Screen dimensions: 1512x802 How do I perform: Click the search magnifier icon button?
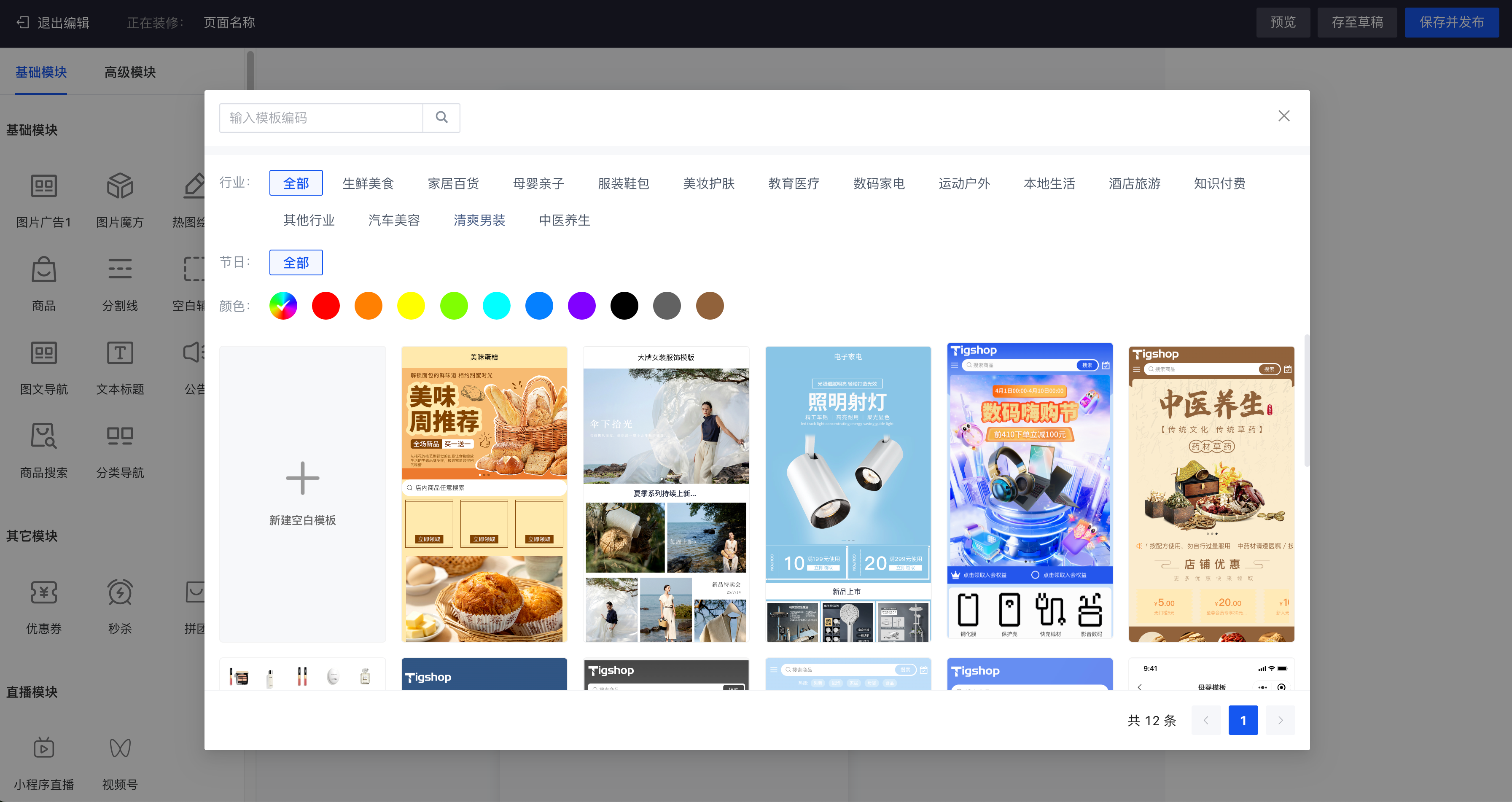coord(441,117)
